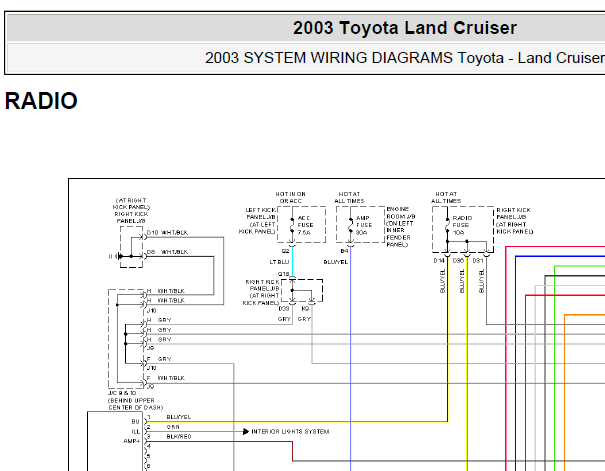605x471 pixels.
Task: Click "HOT AT ALL TIMES" above AMP fuse
Action: coord(349,198)
